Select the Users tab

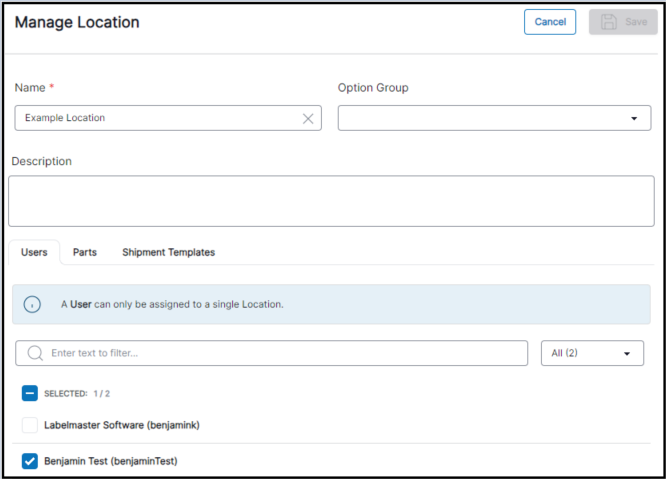coord(34,252)
